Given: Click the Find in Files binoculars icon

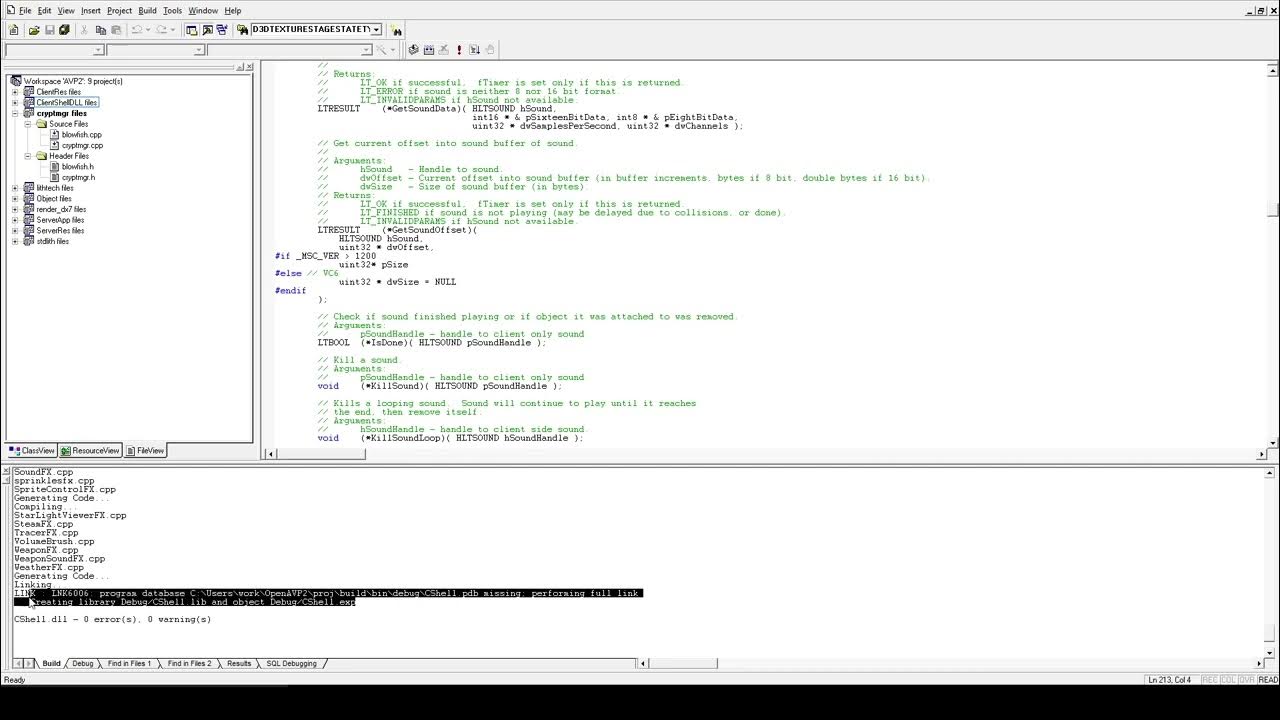Looking at the screenshot, I should (x=243, y=30).
